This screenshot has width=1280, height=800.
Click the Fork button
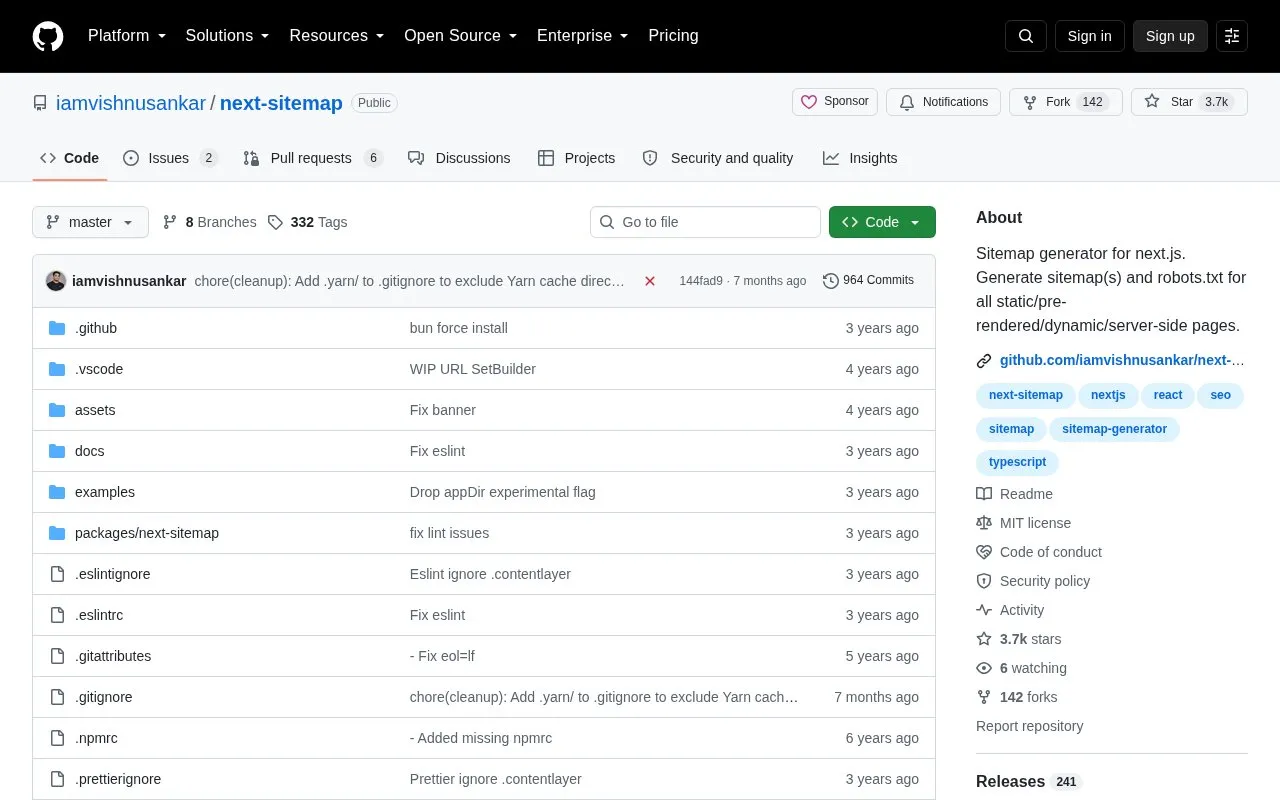(x=1066, y=102)
